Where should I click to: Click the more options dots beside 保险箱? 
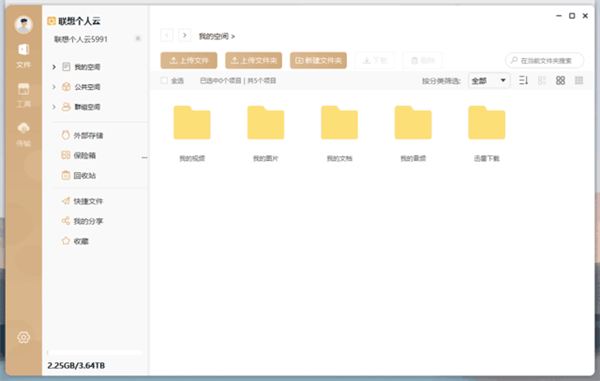144,157
